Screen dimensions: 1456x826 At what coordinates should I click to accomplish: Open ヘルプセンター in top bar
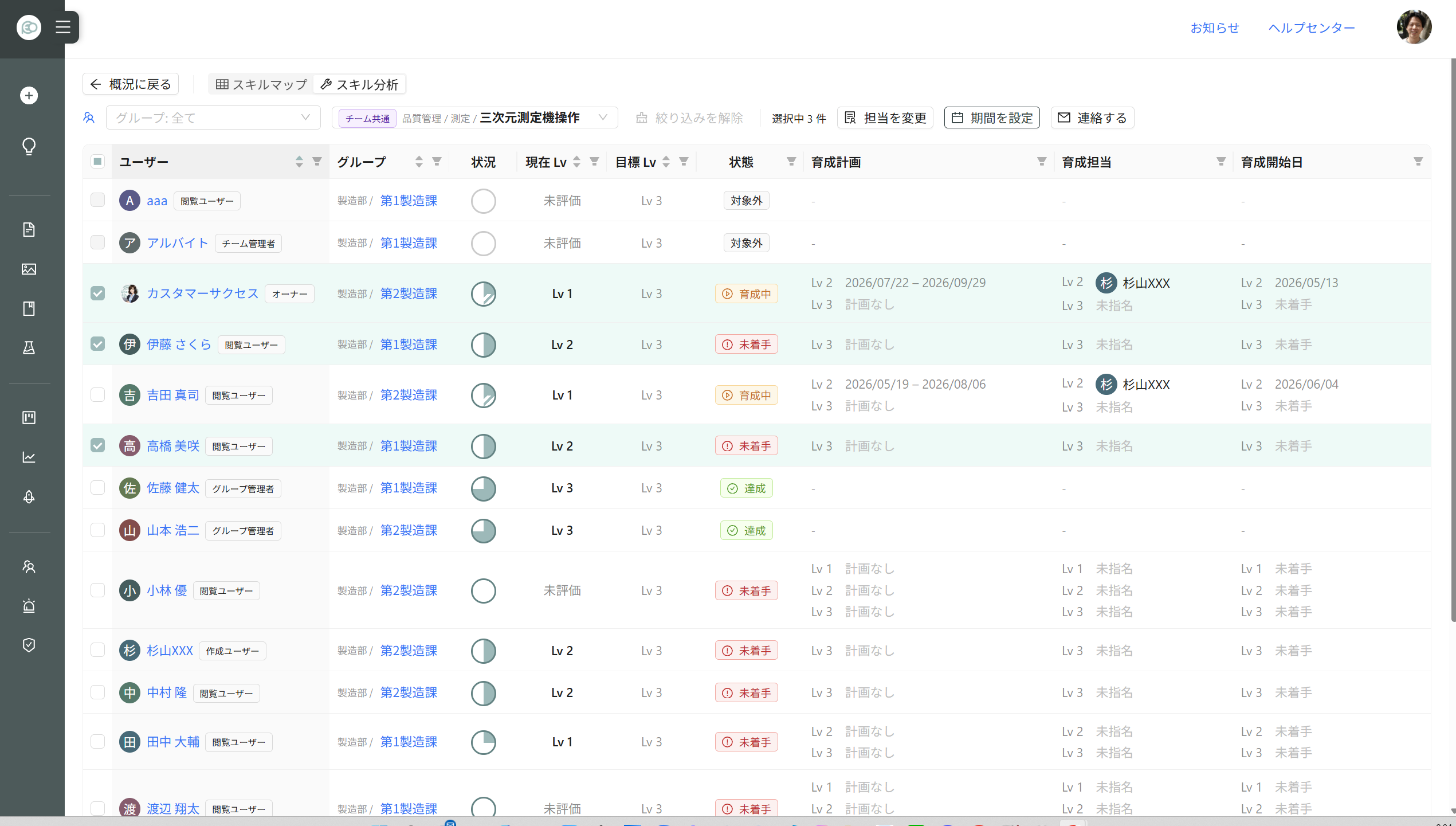pyautogui.click(x=1311, y=28)
